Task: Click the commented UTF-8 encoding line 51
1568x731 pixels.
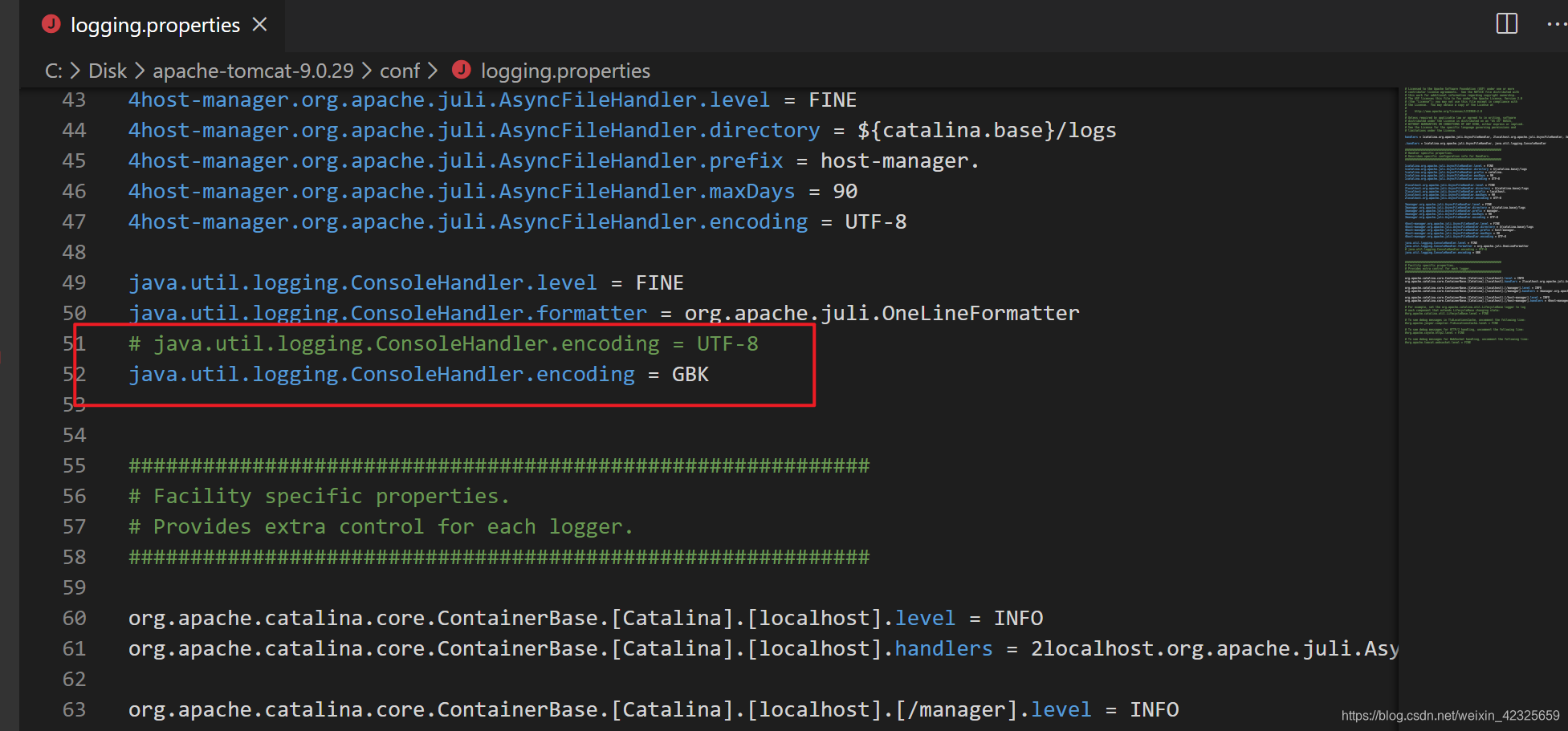Action: [443, 344]
